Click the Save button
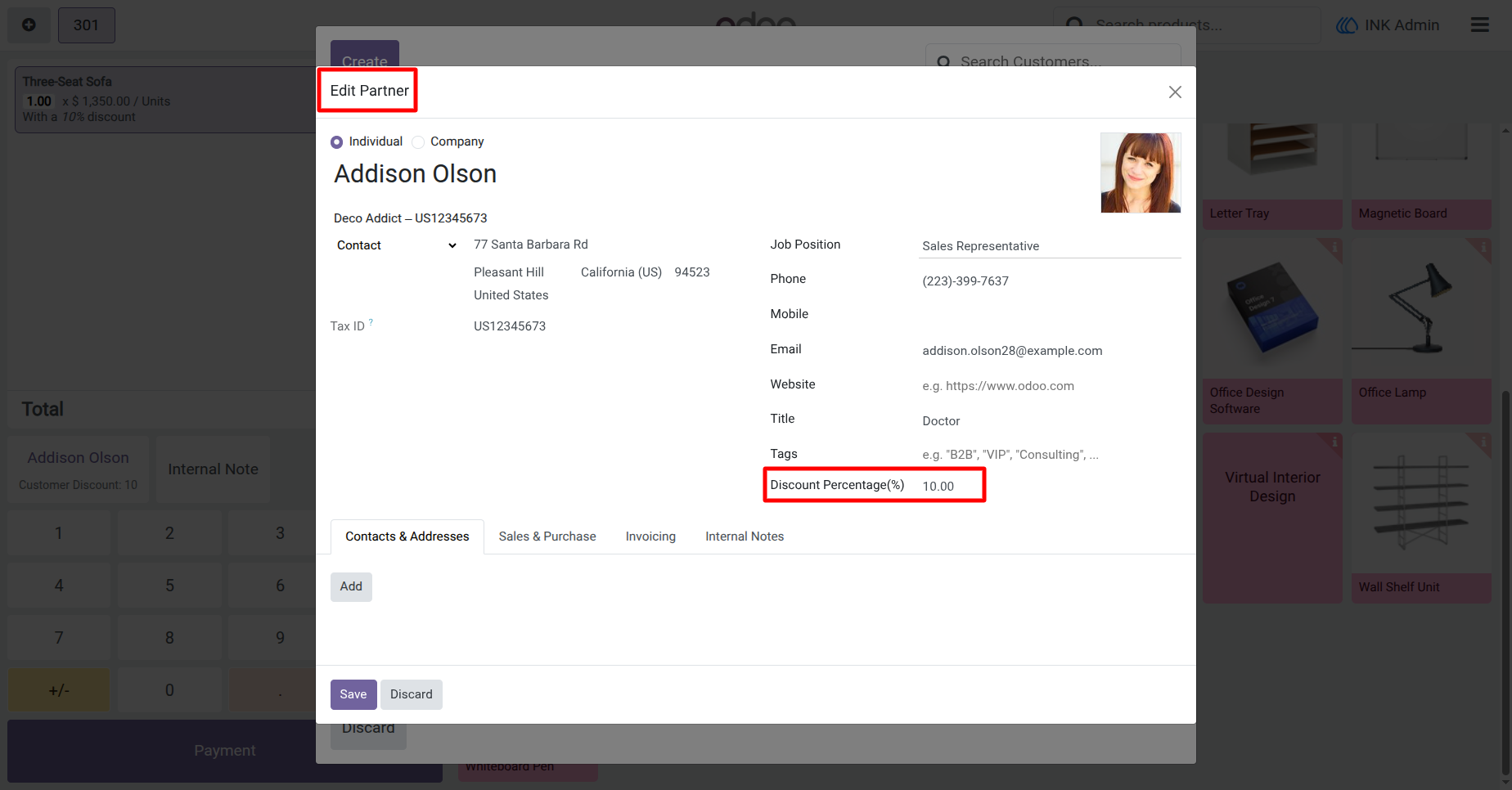The width and height of the screenshot is (1512, 790). [x=353, y=694]
